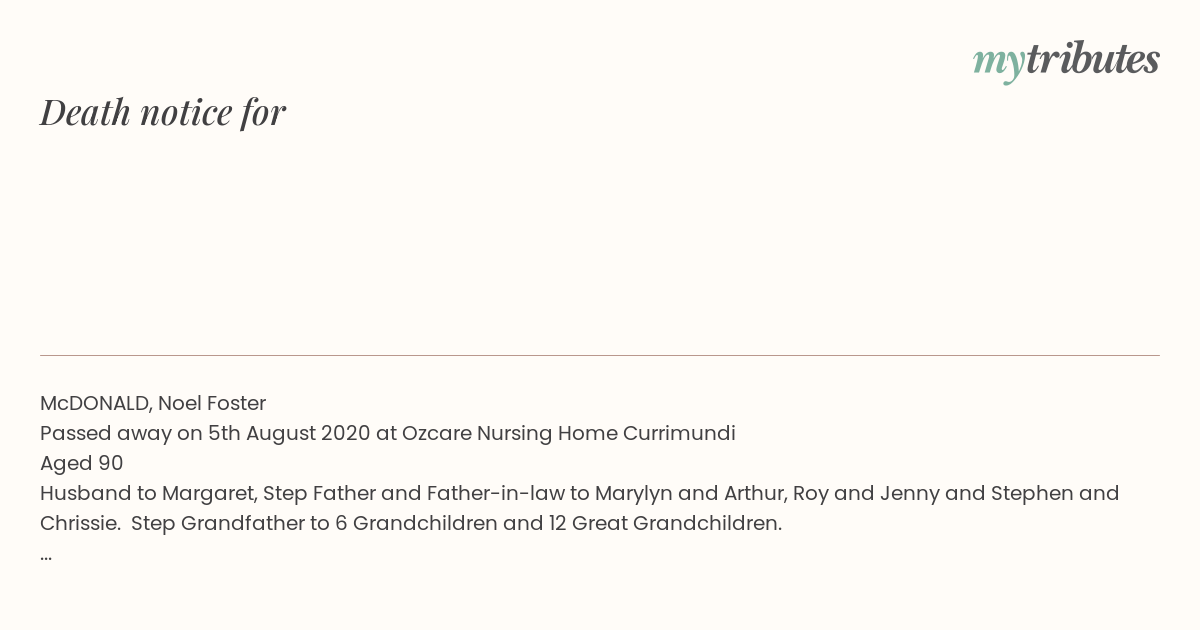
Task: Click the "Aged 90" line
Action: [82, 464]
